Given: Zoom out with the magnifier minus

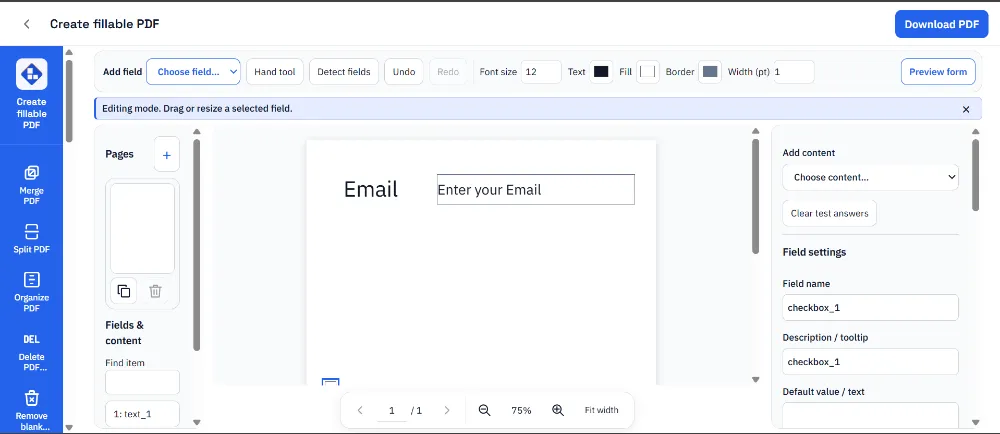Looking at the screenshot, I should click(484, 410).
